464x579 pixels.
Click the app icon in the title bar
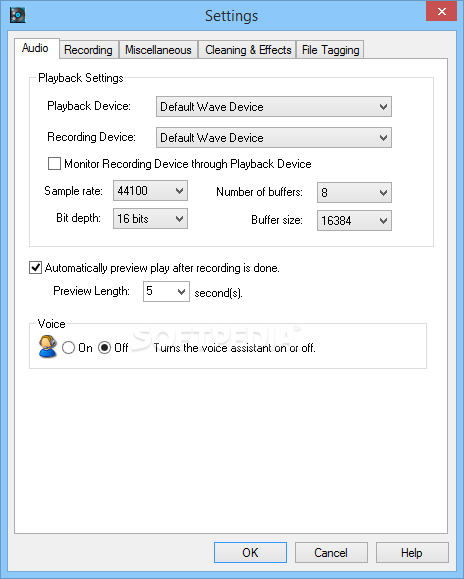tap(17, 15)
